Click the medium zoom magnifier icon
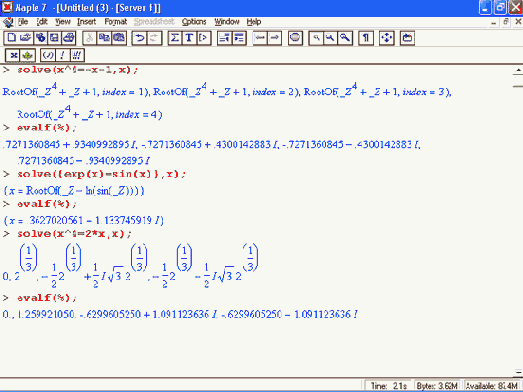Screen dimensions: 523x392 pyautogui.click(x=330, y=38)
